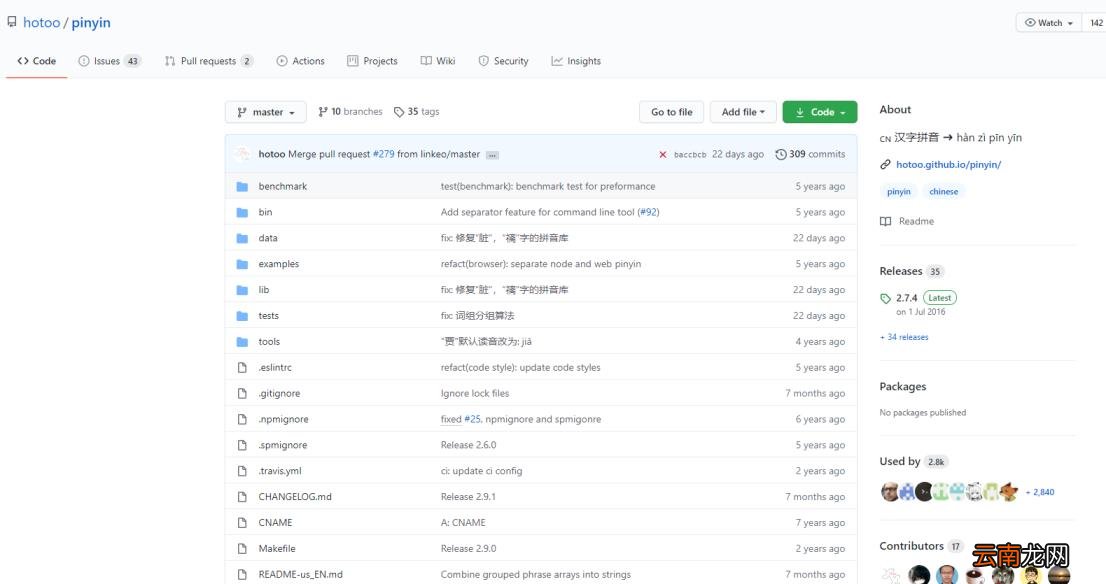Viewport: 1106px width, 584px height.
Task: Click the failed build X status icon
Action: pos(662,154)
